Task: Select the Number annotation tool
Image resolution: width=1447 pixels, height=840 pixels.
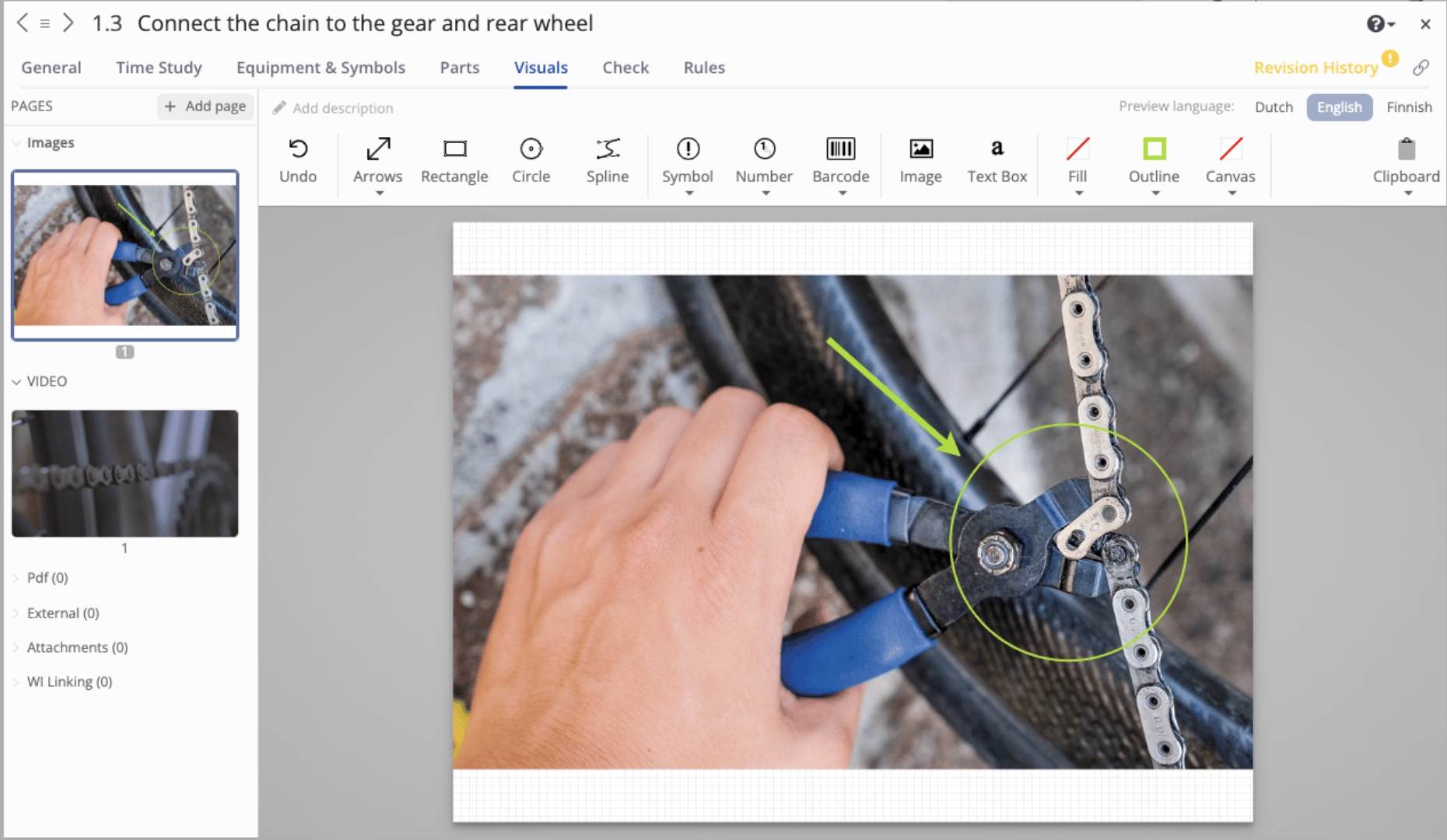Action: (763, 159)
